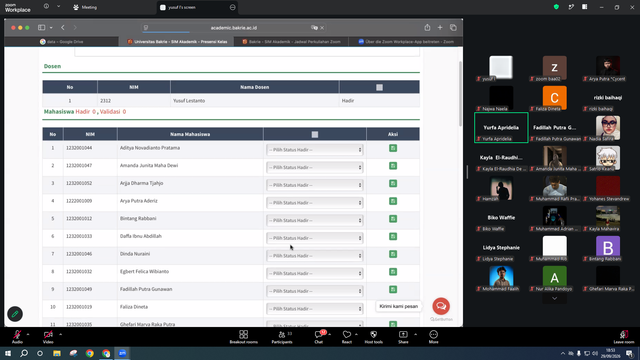Open status dropdown for Arya Putra Aderiz

point(314,202)
